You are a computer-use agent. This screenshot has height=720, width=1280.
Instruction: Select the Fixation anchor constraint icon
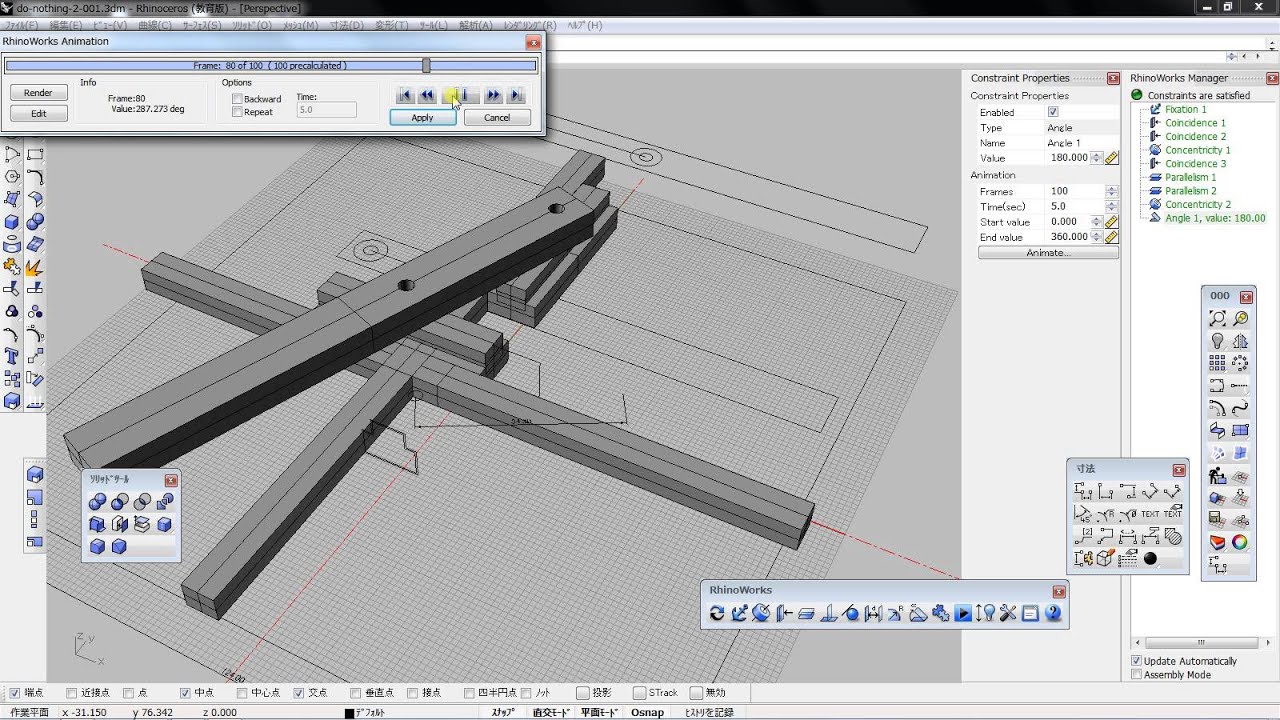tap(739, 613)
